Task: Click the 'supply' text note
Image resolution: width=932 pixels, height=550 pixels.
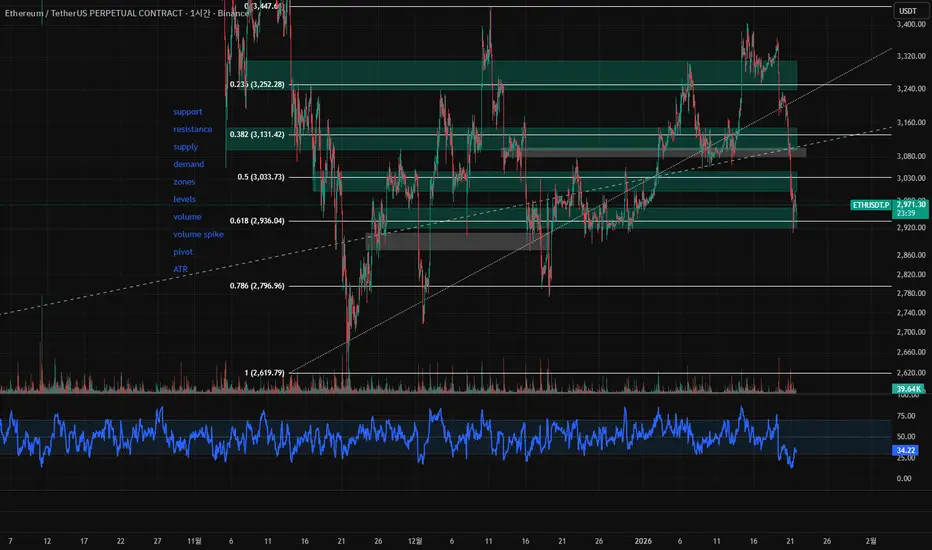Action: click(185, 147)
